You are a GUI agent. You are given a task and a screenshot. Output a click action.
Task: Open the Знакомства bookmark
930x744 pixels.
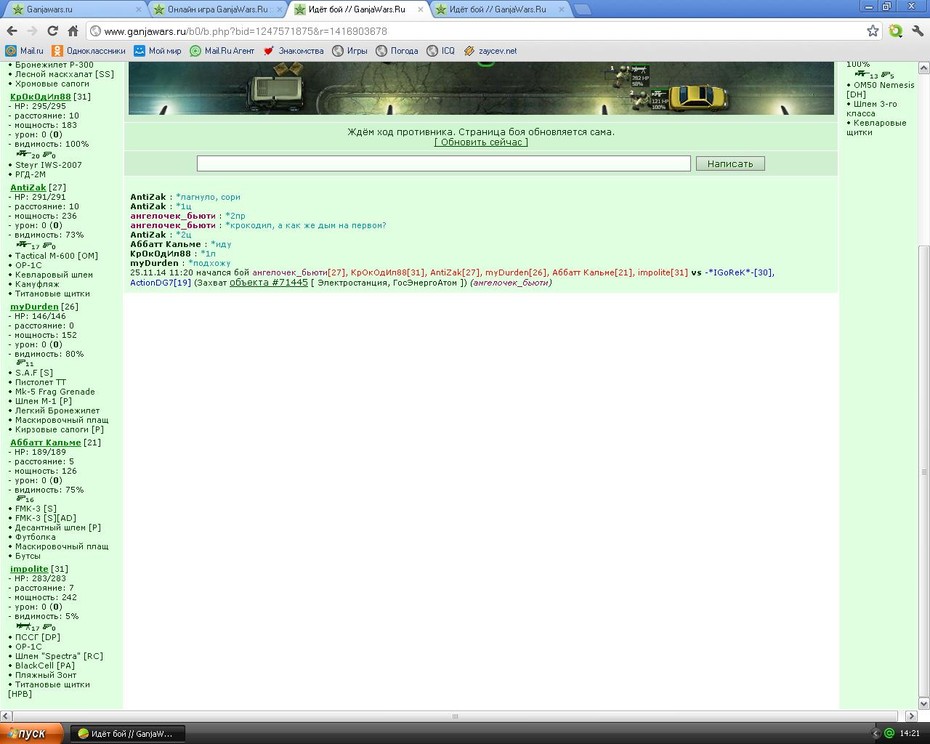tap(294, 51)
